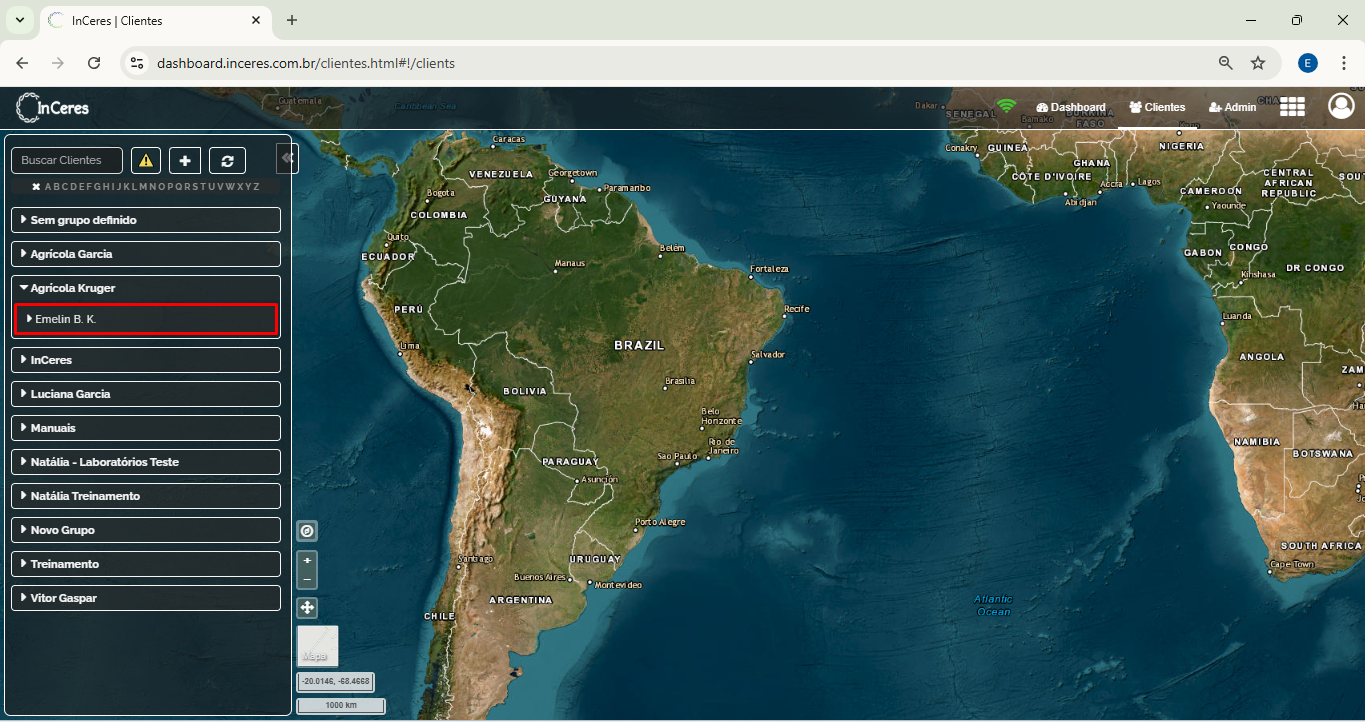Image resolution: width=1365 pixels, height=722 pixels.
Task: Click the Manaus city label on the map
Action: pyautogui.click(x=570, y=263)
